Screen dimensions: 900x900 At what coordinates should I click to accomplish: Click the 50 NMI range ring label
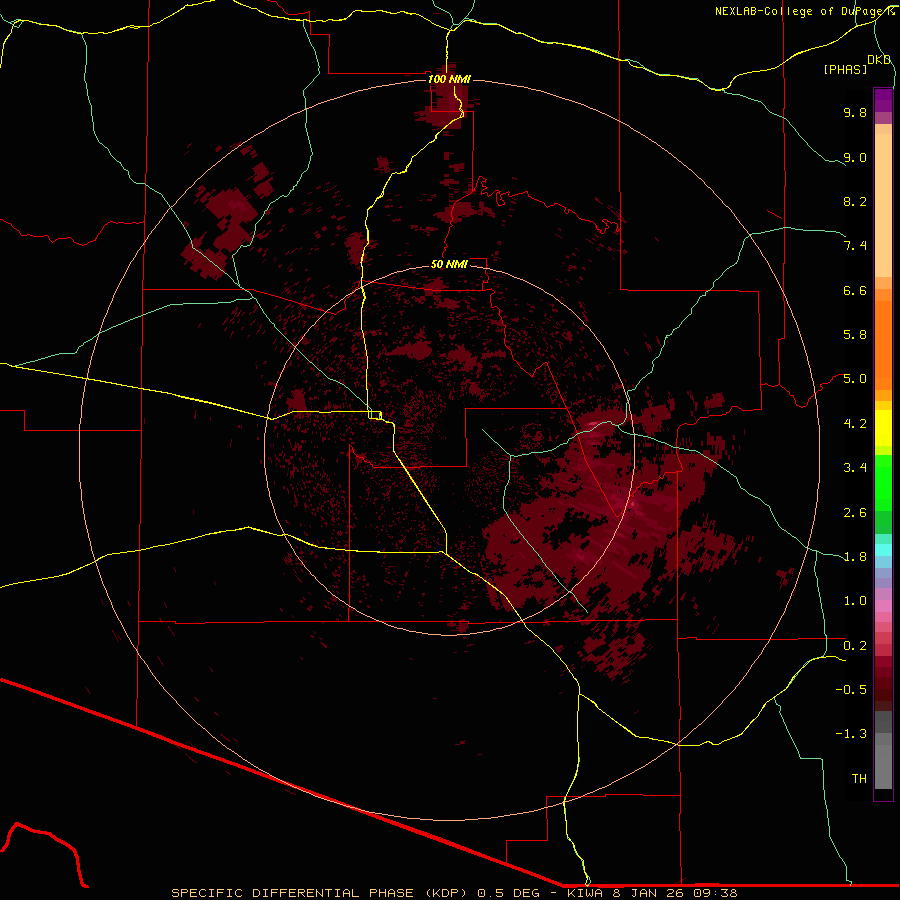(449, 264)
